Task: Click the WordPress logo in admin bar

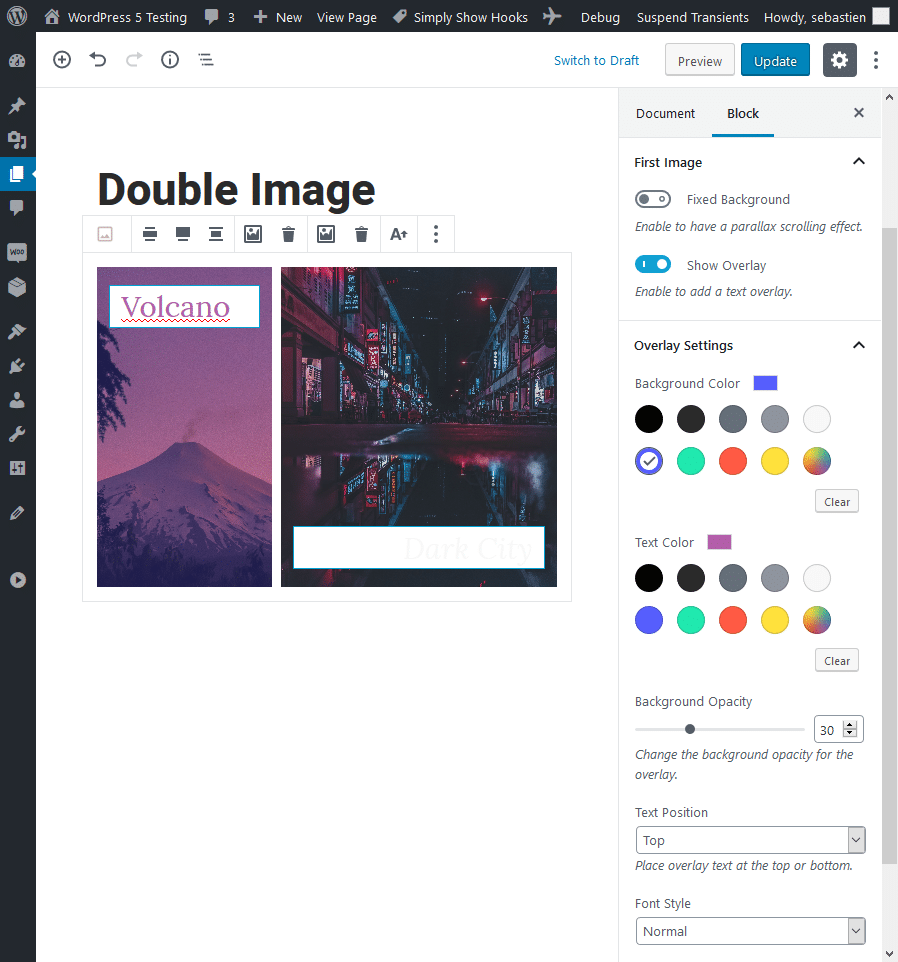Action: pos(17,16)
